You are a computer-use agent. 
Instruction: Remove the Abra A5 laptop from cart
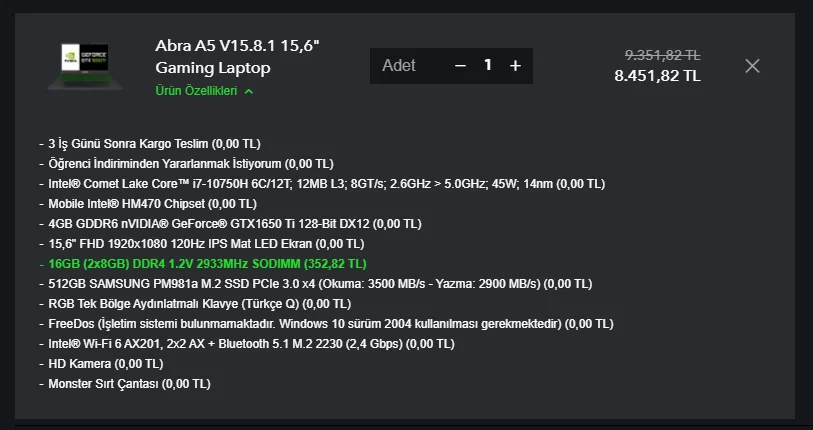coord(753,66)
